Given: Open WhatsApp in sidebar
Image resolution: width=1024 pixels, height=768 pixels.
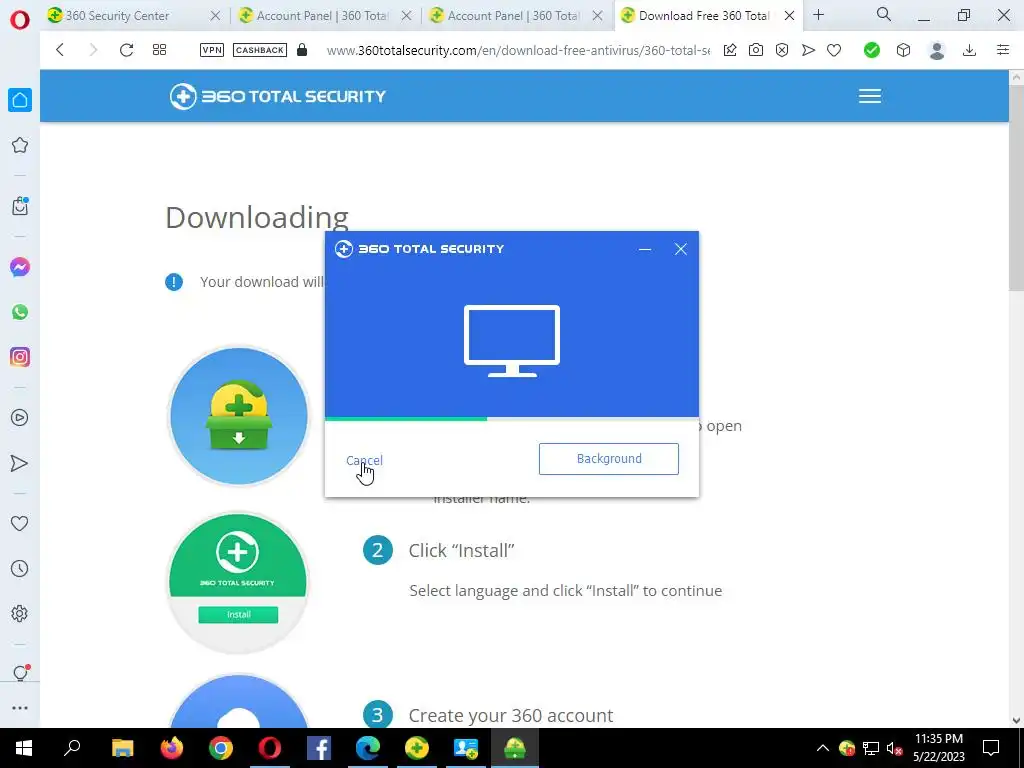Looking at the screenshot, I should tap(20, 312).
